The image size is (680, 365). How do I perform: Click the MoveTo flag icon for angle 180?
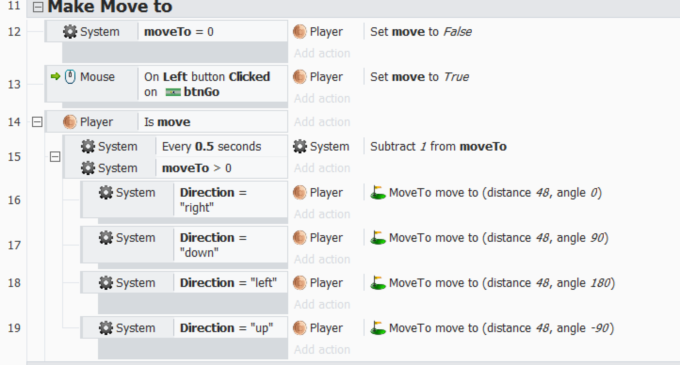click(378, 283)
